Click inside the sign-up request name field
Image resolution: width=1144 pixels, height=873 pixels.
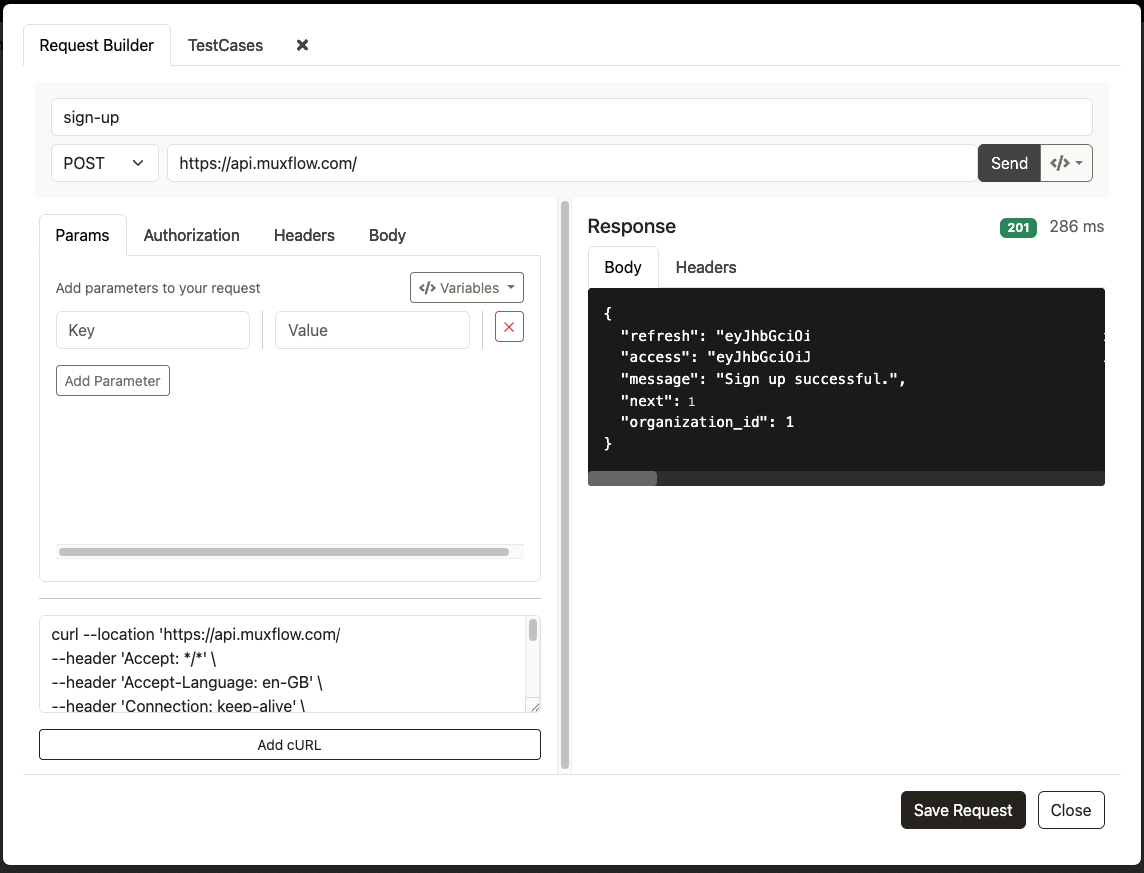(570, 117)
